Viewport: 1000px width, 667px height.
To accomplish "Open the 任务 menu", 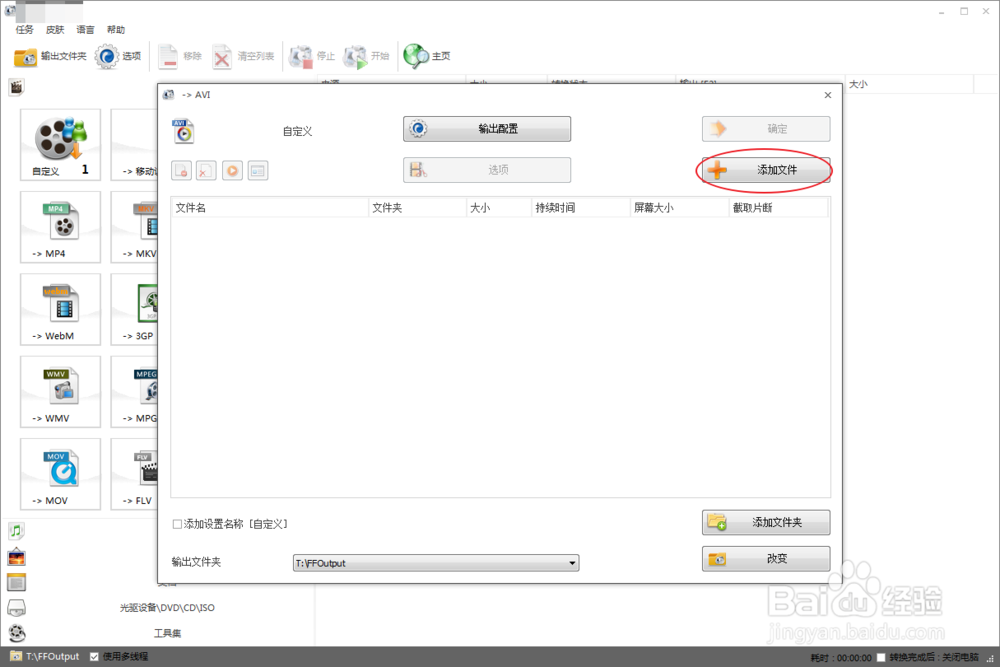I will click(x=24, y=29).
